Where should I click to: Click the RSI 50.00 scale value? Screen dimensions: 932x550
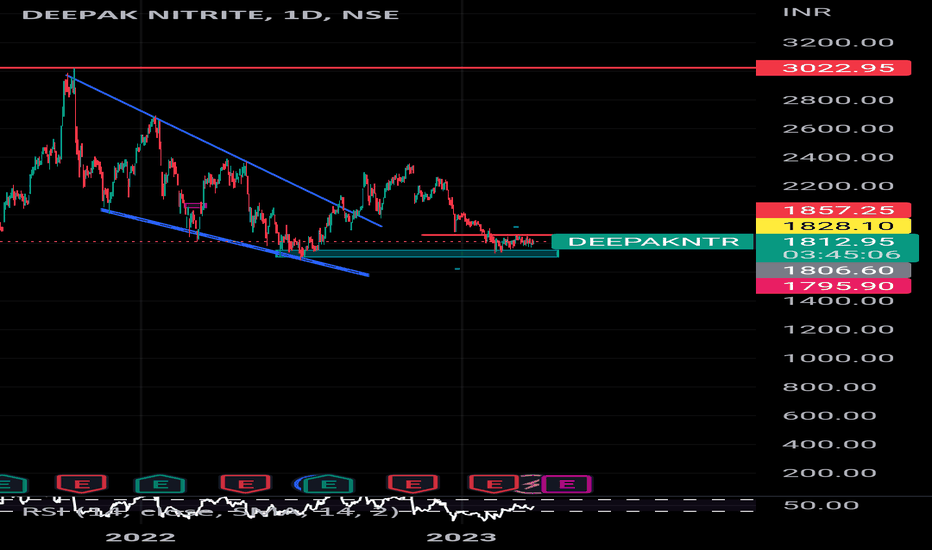(821, 505)
